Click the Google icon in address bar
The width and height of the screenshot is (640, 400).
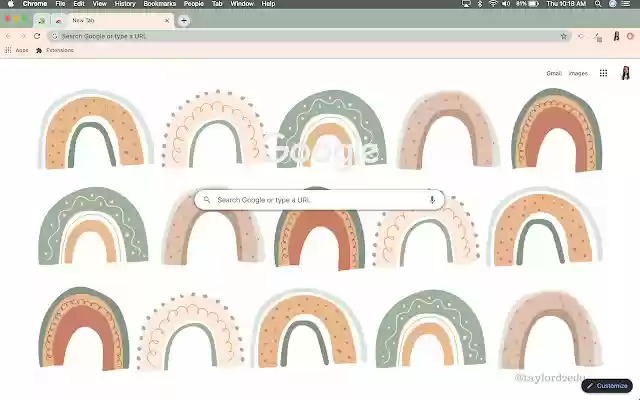point(55,36)
